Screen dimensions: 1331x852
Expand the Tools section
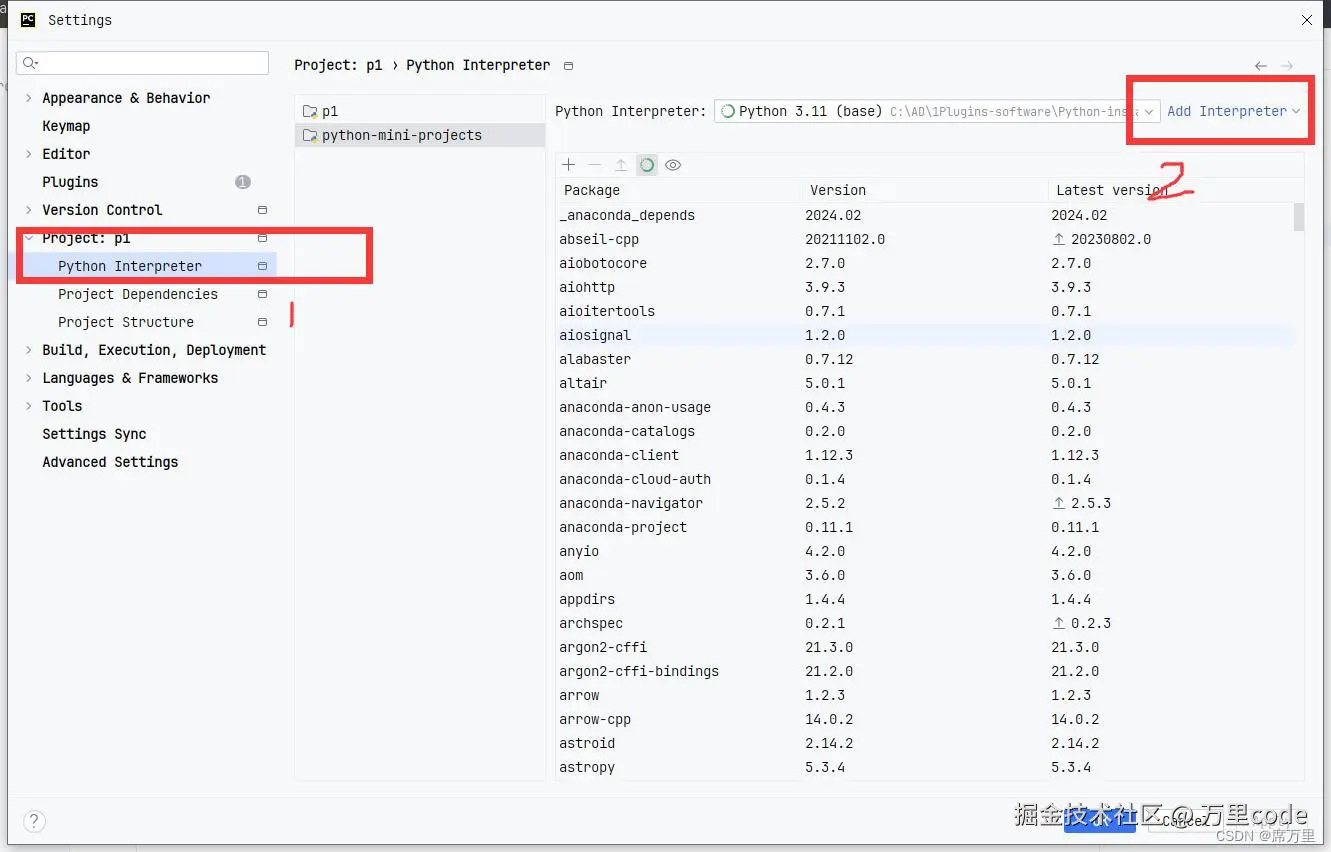[x=28, y=406]
